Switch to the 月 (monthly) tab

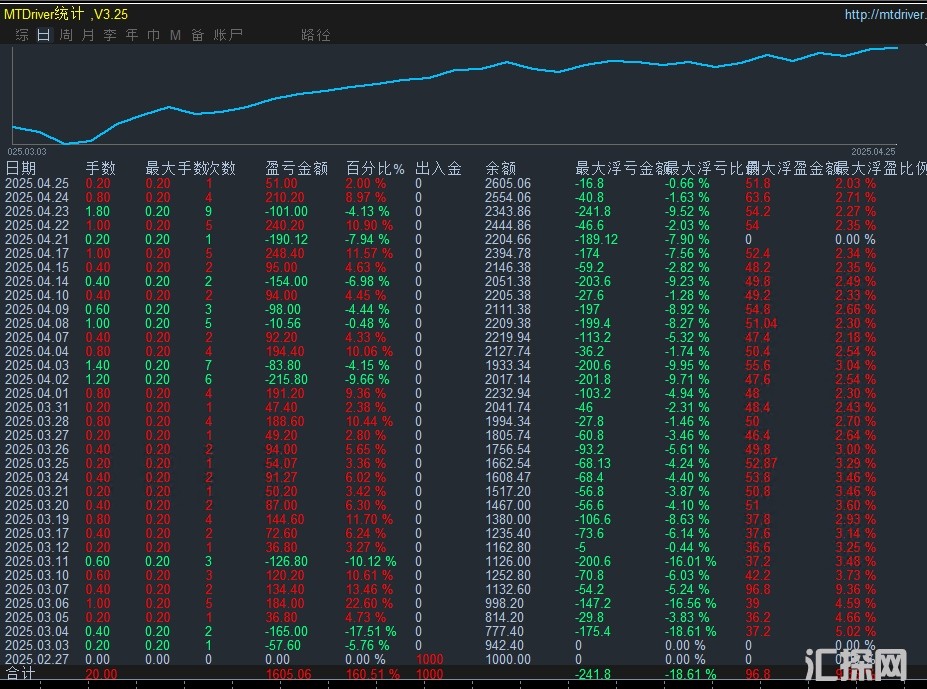point(88,35)
